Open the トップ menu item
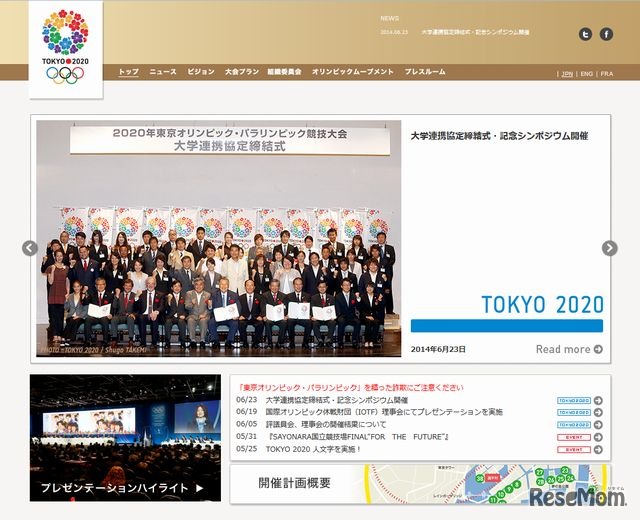The image size is (640, 520). tap(129, 72)
